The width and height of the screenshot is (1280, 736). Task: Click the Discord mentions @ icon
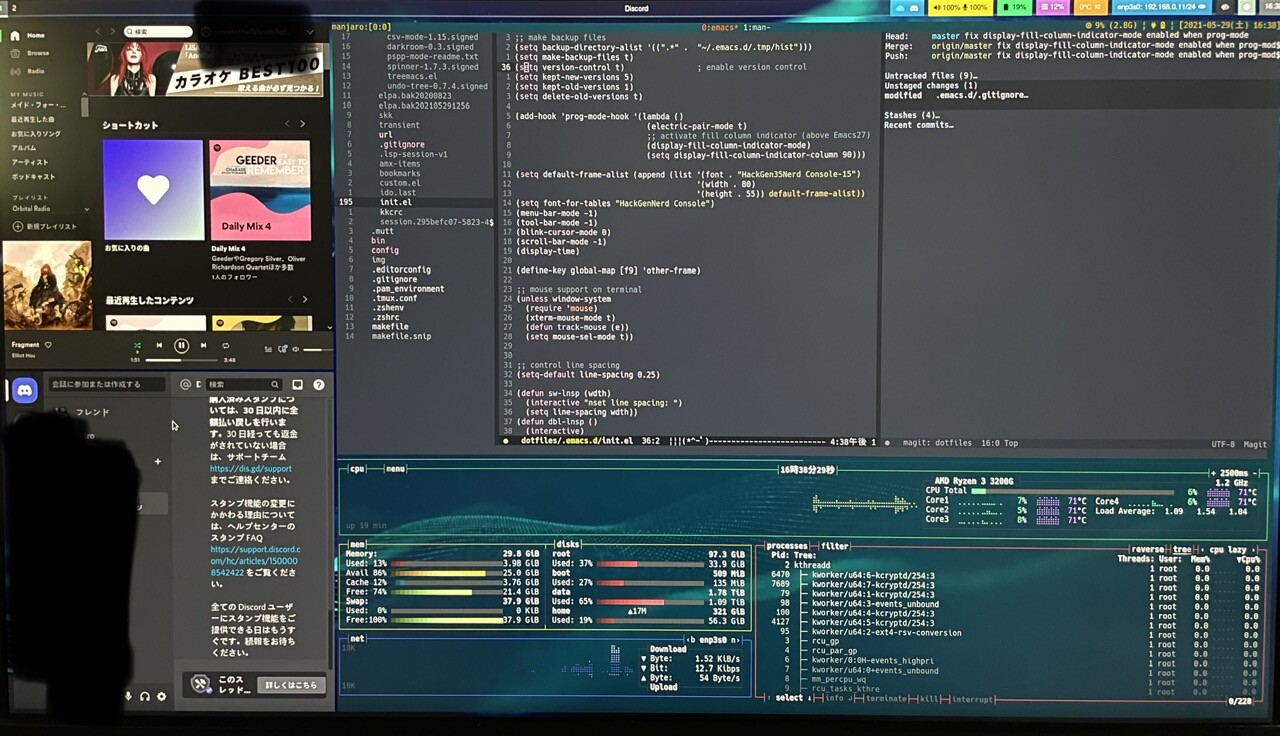[x=185, y=384]
